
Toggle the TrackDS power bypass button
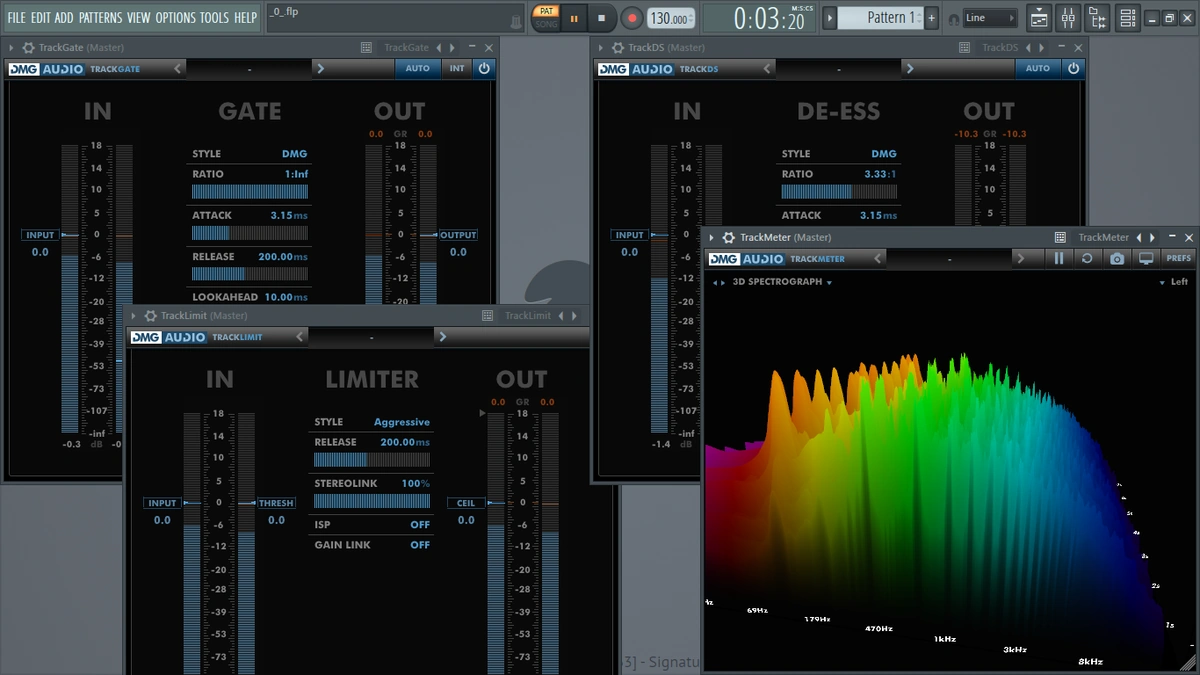[1073, 68]
